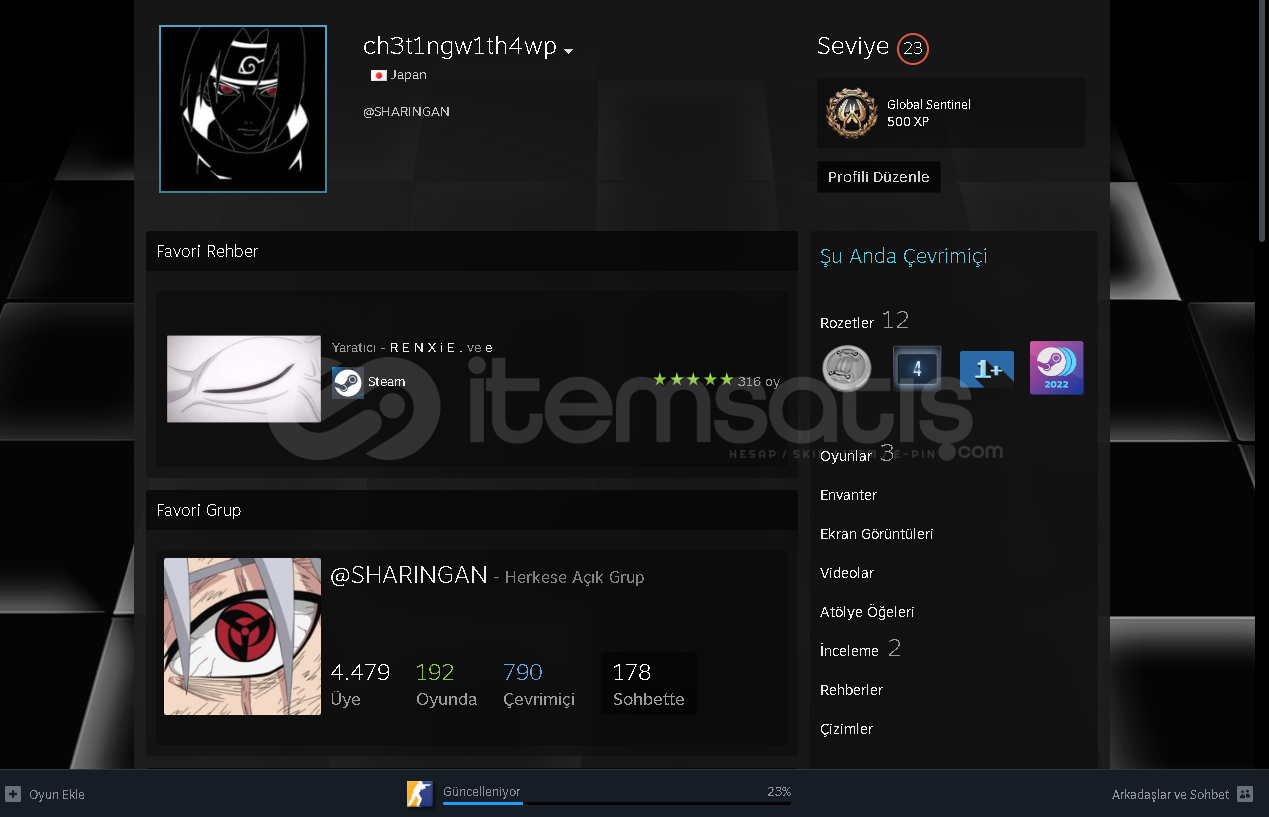Open the Rehberler guides link
1269x817 pixels.
[x=851, y=690]
